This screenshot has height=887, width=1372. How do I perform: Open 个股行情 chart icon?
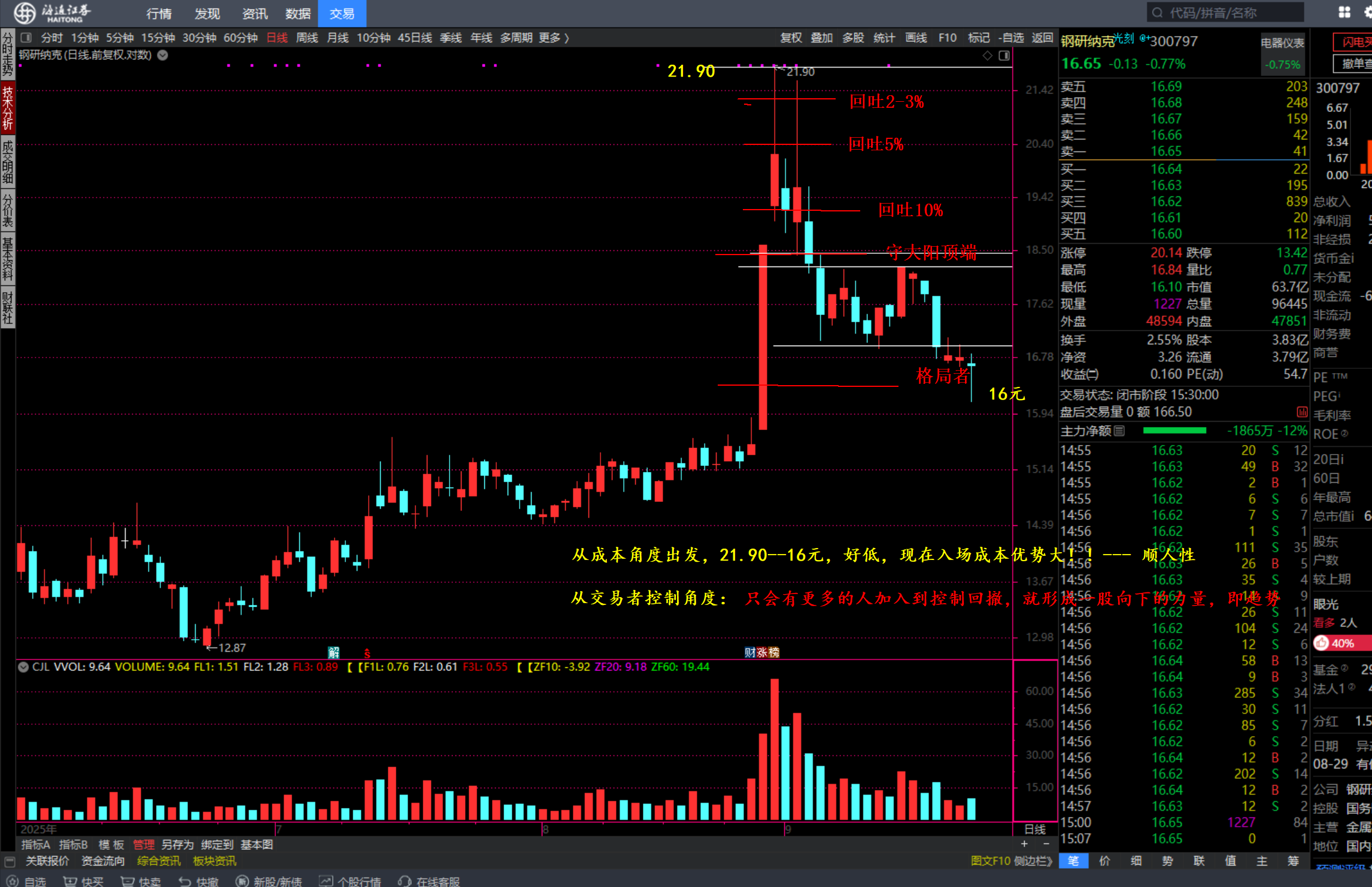pyautogui.click(x=326, y=881)
